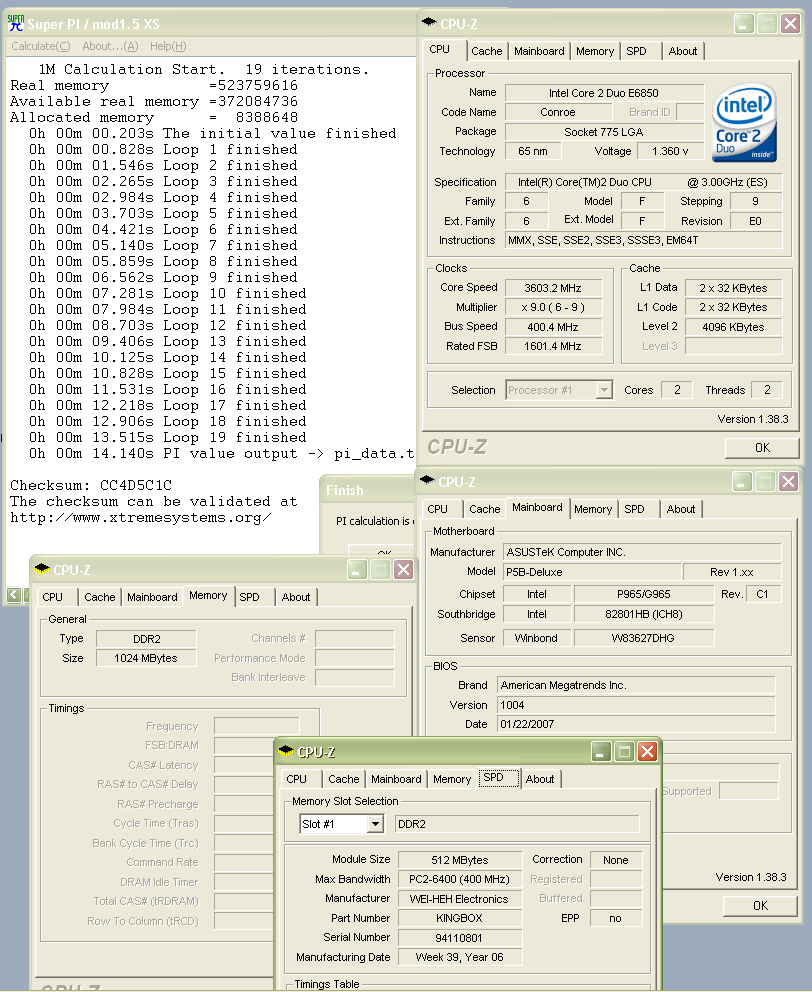Click the memory size value '1024 MBytes'
The width and height of the screenshot is (812, 992).
[x=146, y=658]
